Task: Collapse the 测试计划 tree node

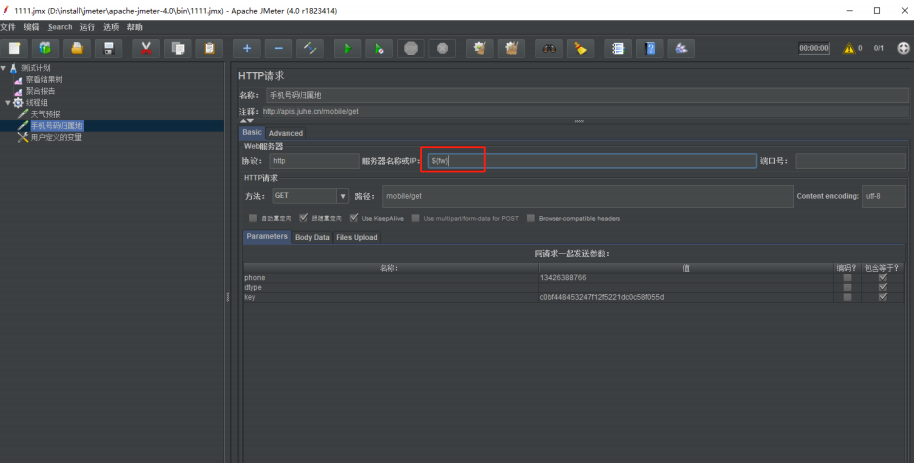Action: (x=4, y=68)
